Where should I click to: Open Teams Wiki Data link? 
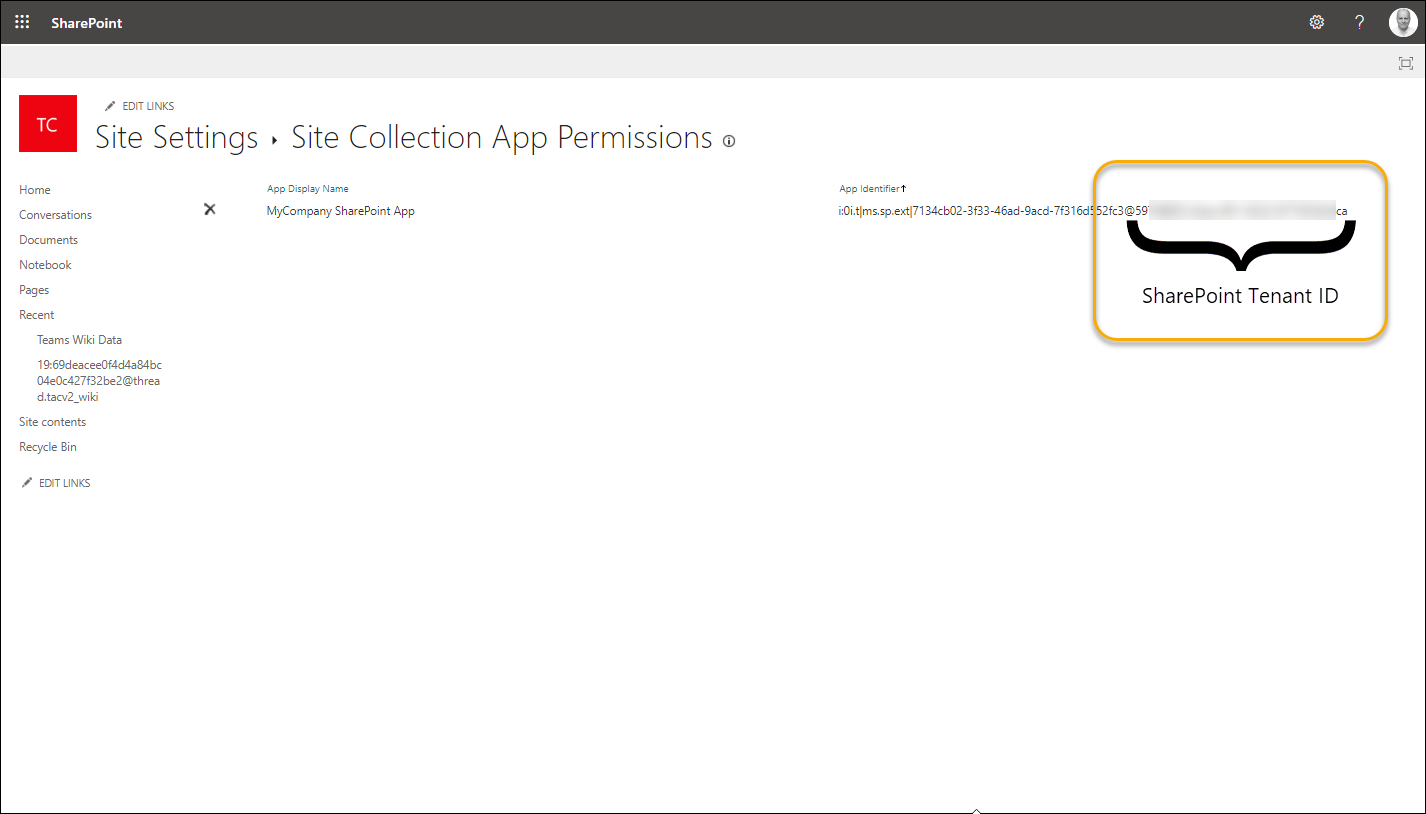pyautogui.click(x=79, y=340)
